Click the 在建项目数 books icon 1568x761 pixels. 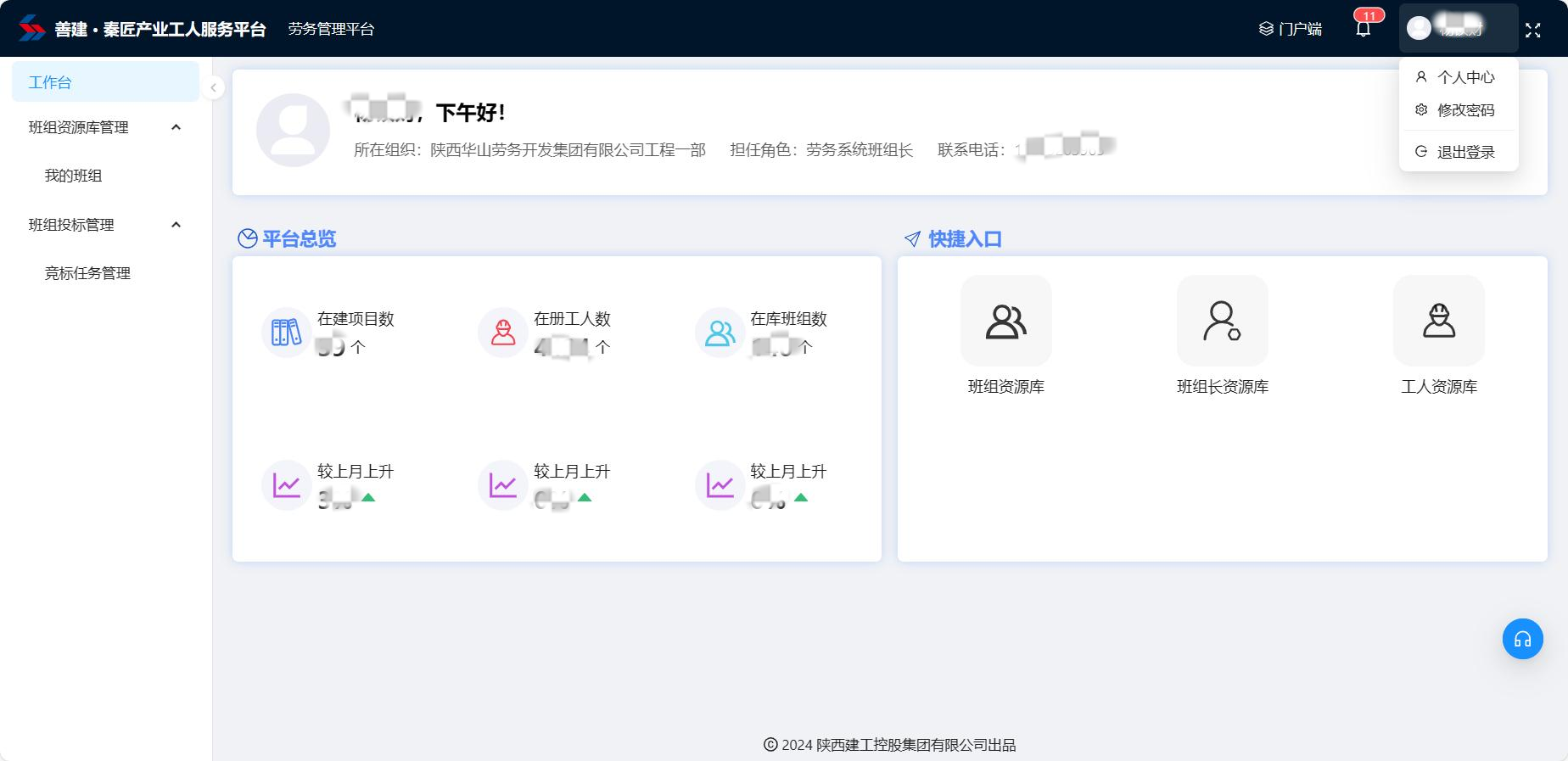(286, 333)
